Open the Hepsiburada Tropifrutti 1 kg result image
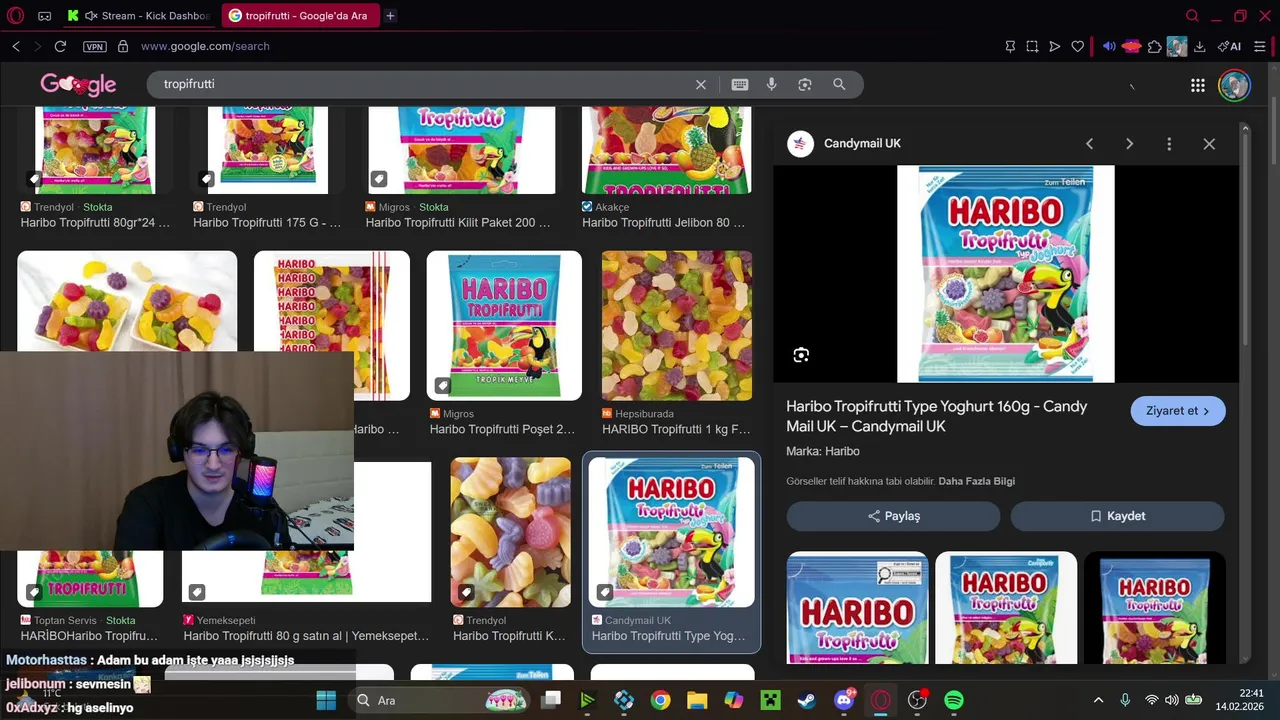Screen dimensions: 1280x720 point(677,325)
